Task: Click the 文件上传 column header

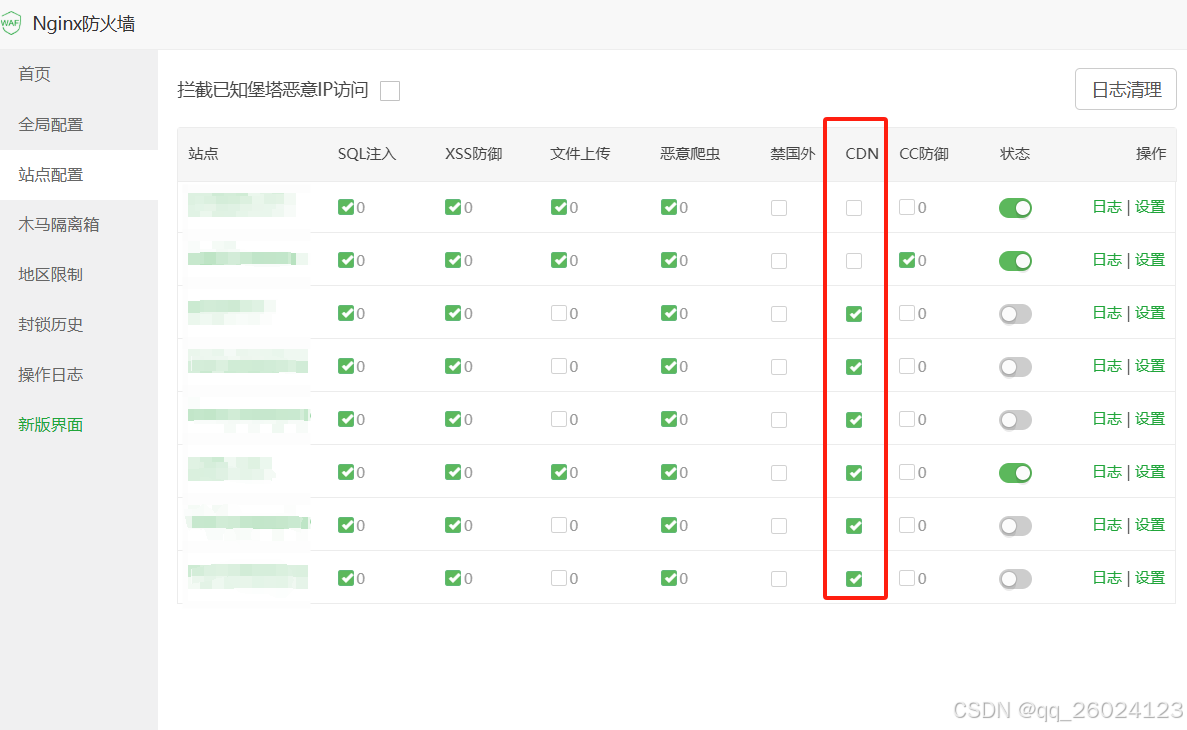Action: pos(580,154)
